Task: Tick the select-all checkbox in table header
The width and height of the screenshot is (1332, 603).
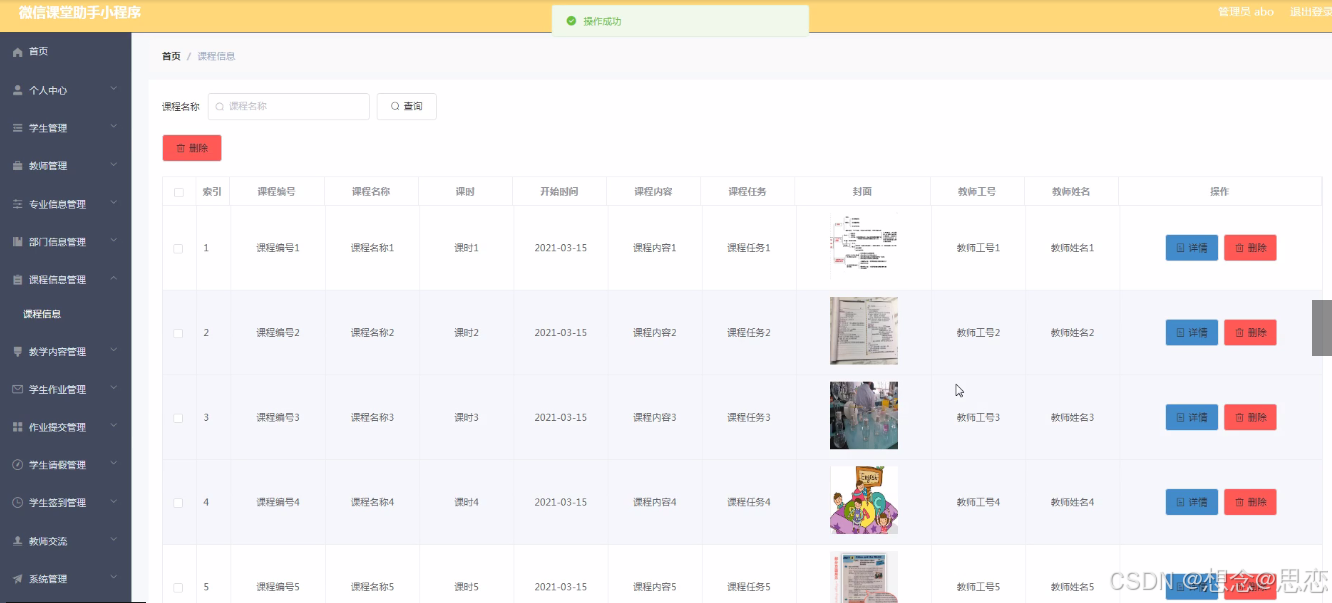Action: pos(179,192)
